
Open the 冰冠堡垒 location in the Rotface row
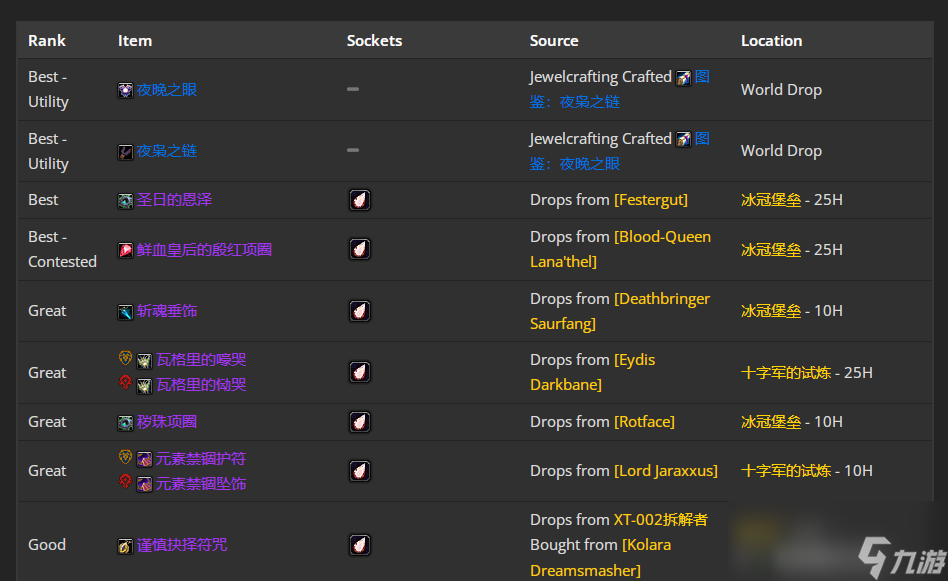click(x=771, y=422)
